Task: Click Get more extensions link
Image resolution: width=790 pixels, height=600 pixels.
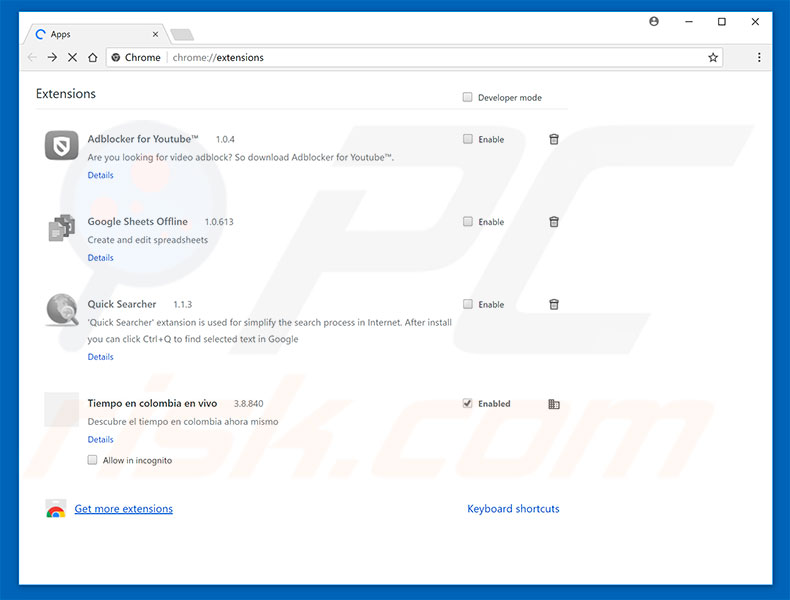Action: click(x=123, y=509)
